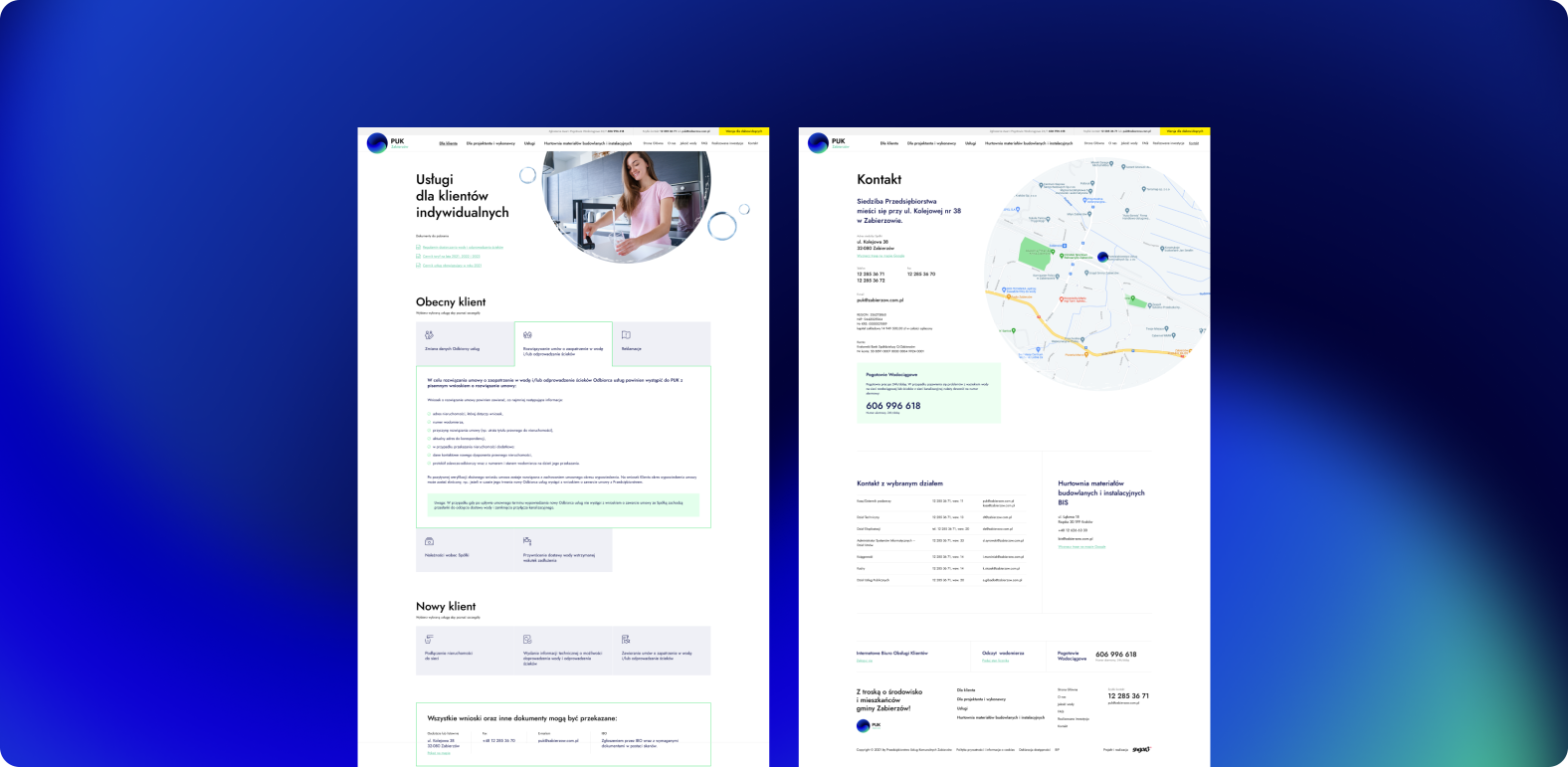Click the blue location marker on the map
Image resolution: width=1568 pixels, height=767 pixels.
coord(1102,258)
